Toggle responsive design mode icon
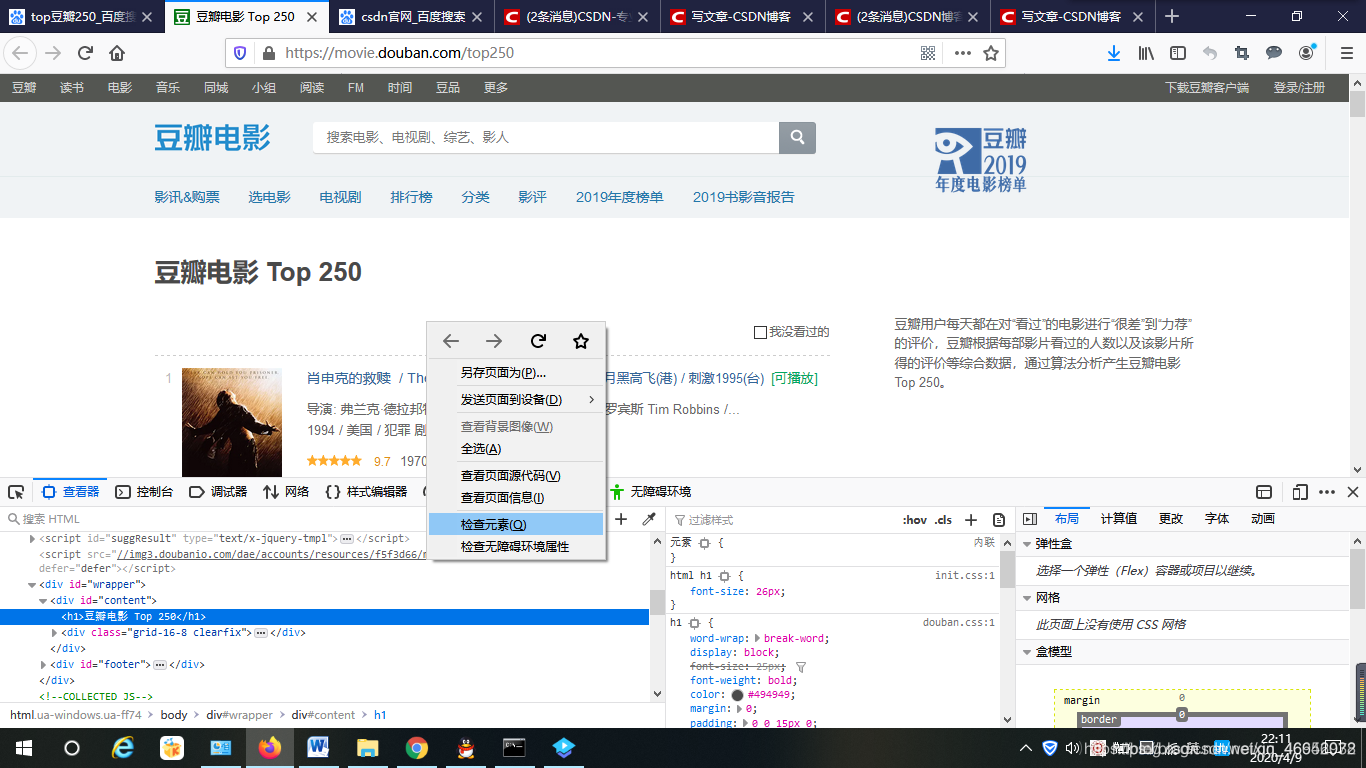Screen dimensions: 1366x768 [1300, 492]
